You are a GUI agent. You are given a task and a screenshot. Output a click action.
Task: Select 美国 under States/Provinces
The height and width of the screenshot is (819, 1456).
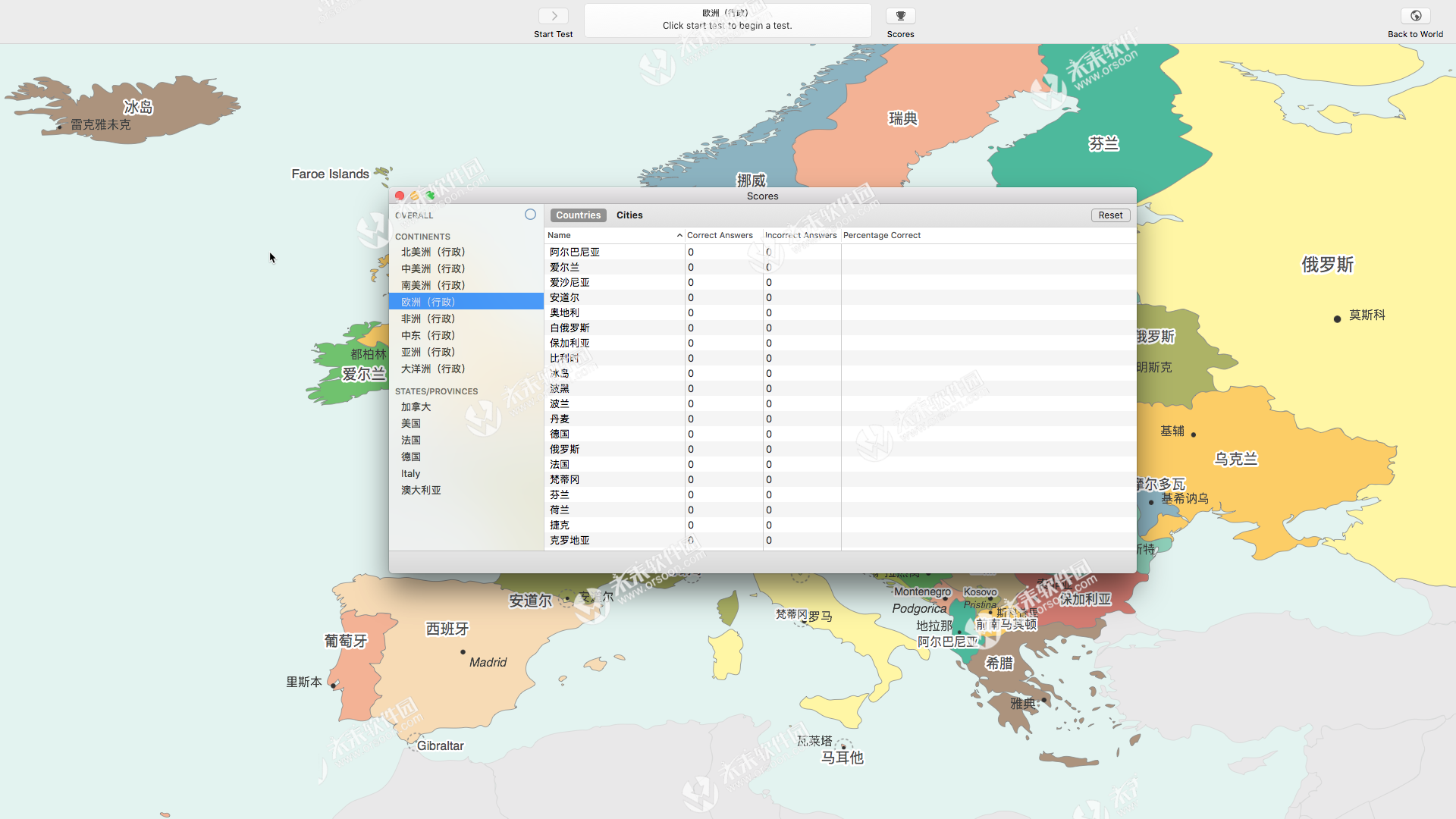point(466,423)
